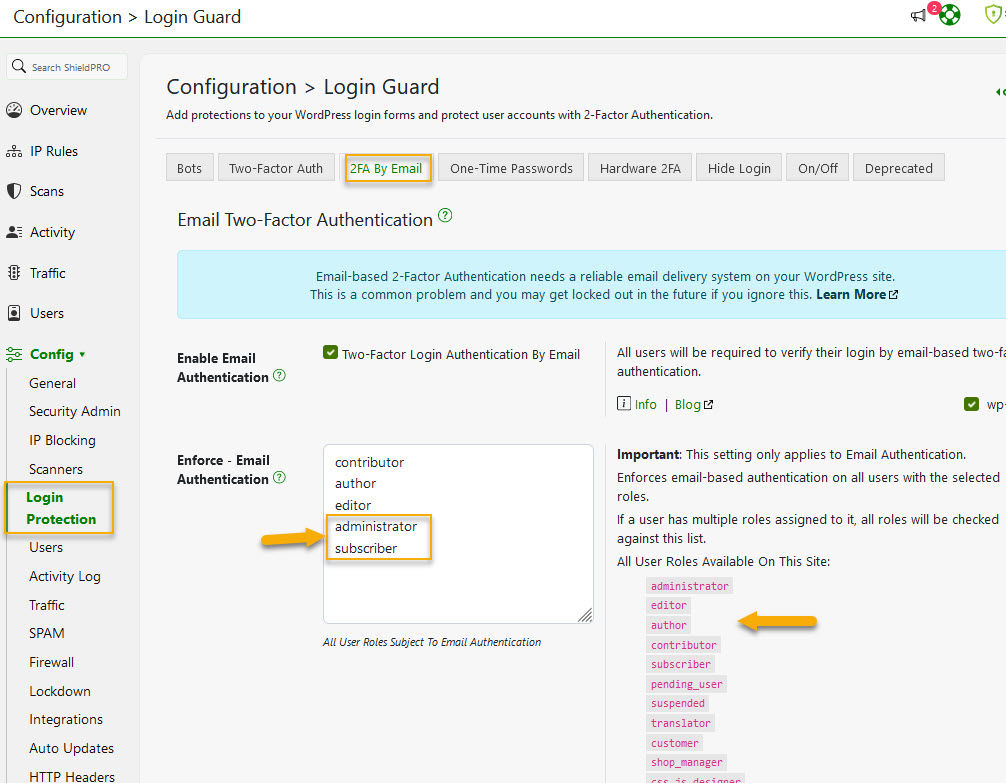Click the Info icon under description
Viewport: 1006px width, 783px height.
tap(624, 403)
